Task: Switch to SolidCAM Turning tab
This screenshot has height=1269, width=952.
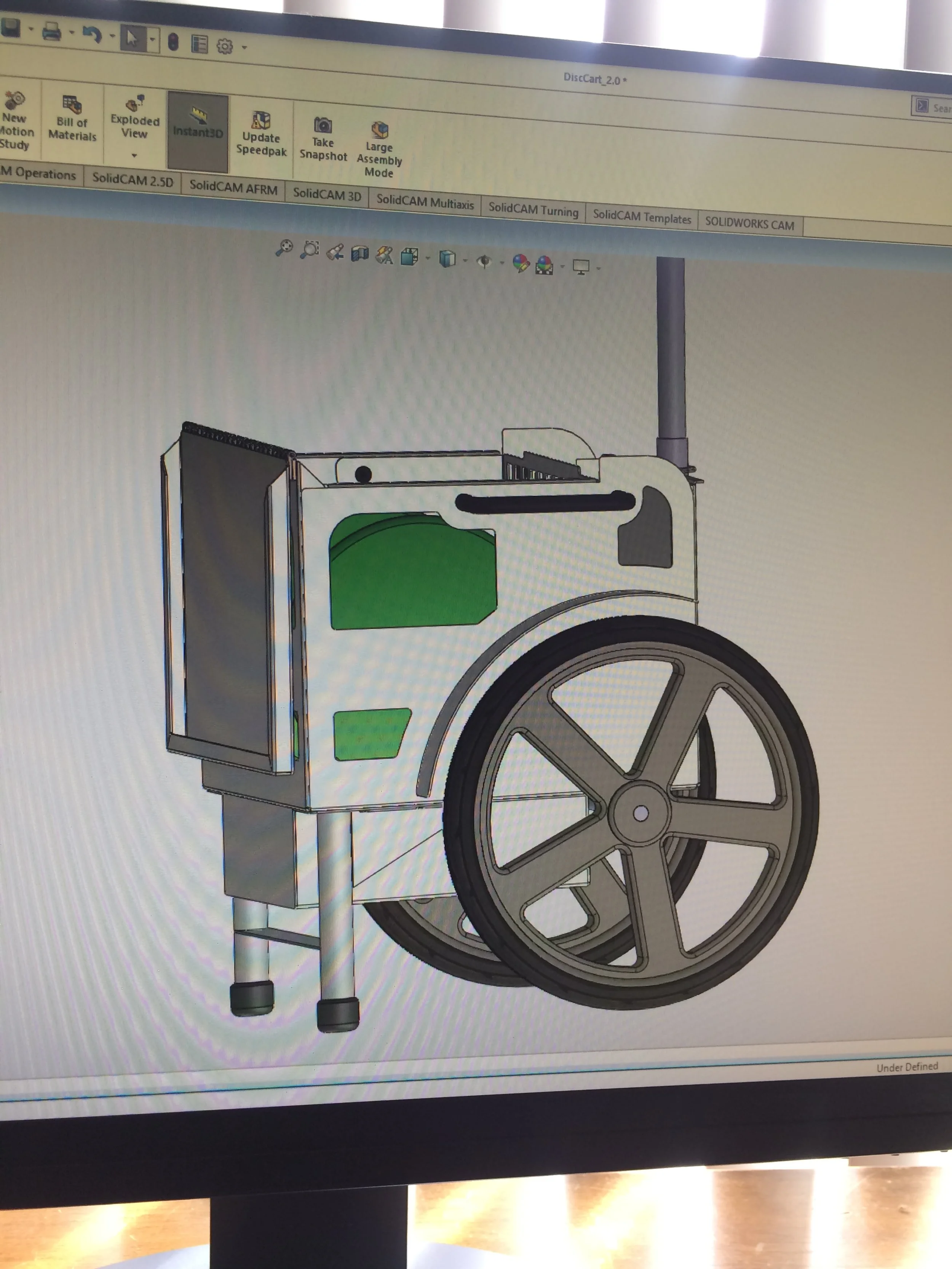Action: (x=533, y=210)
